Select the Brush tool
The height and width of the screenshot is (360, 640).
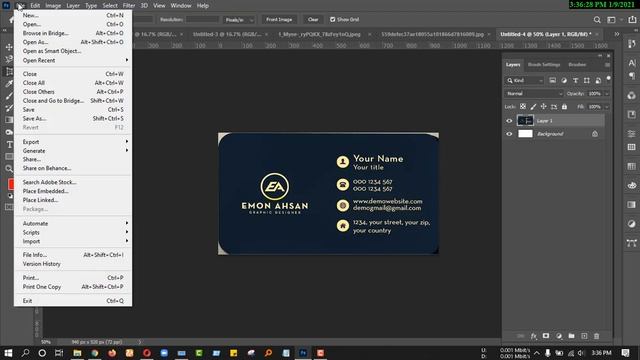click(9, 96)
